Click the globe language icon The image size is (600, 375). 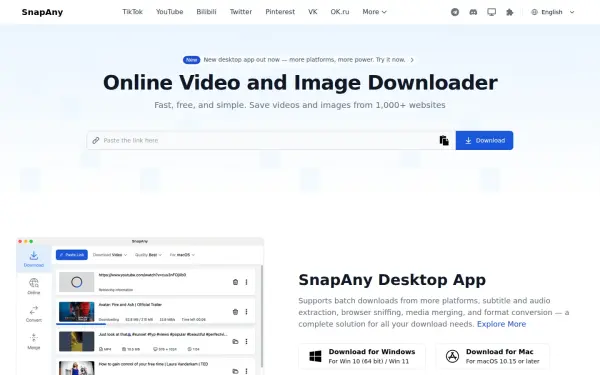pyautogui.click(x=535, y=12)
